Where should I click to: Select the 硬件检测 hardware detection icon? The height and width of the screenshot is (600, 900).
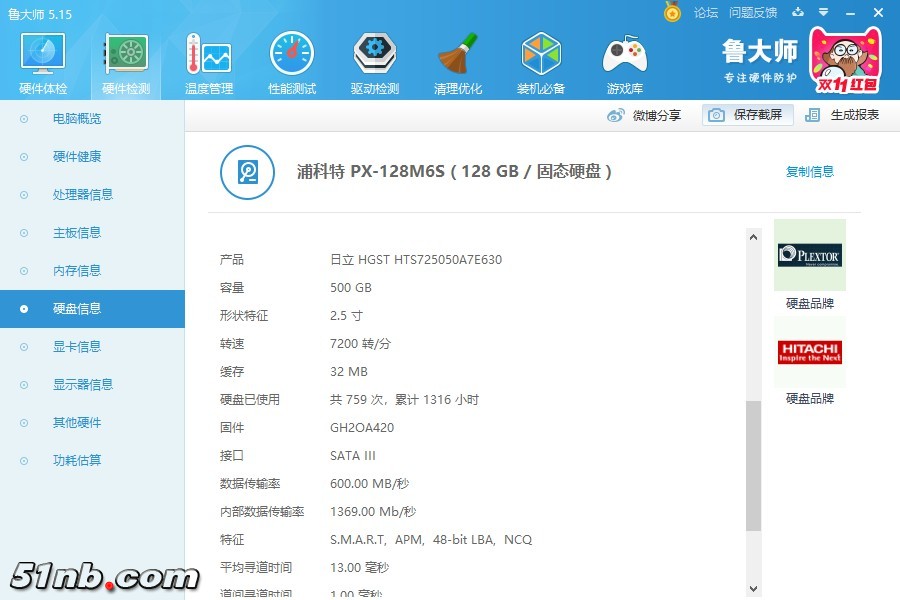click(x=126, y=63)
